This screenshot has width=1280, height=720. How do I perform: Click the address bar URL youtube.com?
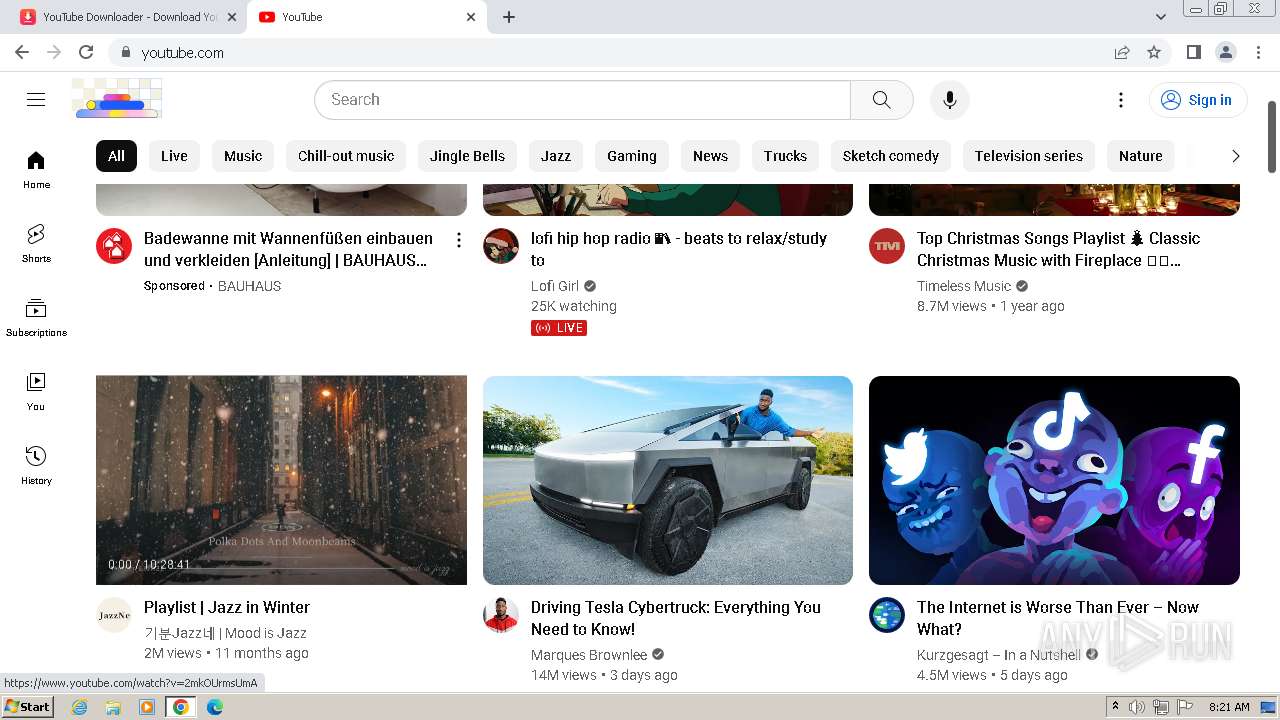click(x=183, y=53)
